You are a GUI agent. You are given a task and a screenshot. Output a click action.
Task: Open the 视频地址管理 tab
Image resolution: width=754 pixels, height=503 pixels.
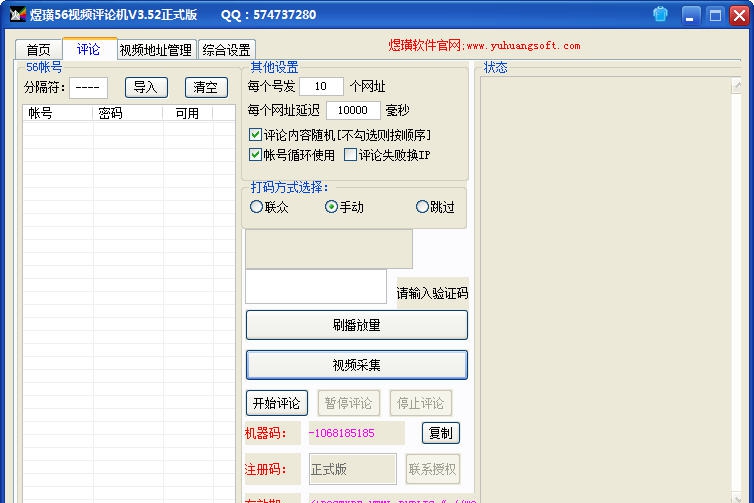tap(156, 50)
